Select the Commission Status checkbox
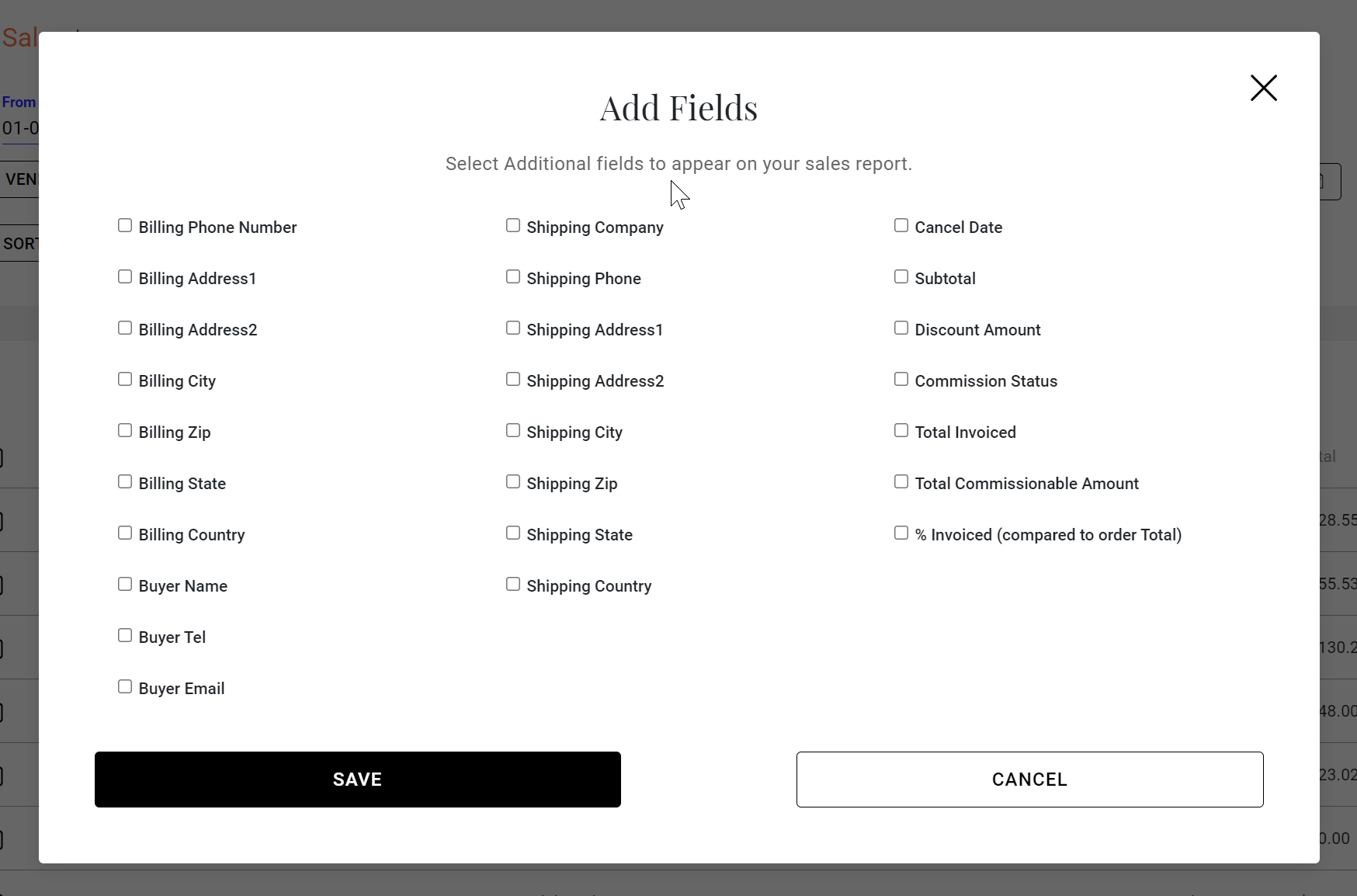The image size is (1357, 896). coord(901,380)
